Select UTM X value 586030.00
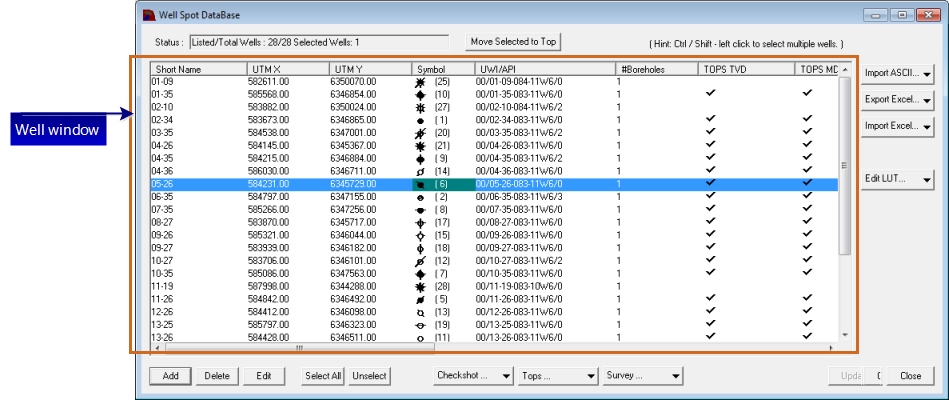This screenshot has height=400, width=949. tap(268, 171)
